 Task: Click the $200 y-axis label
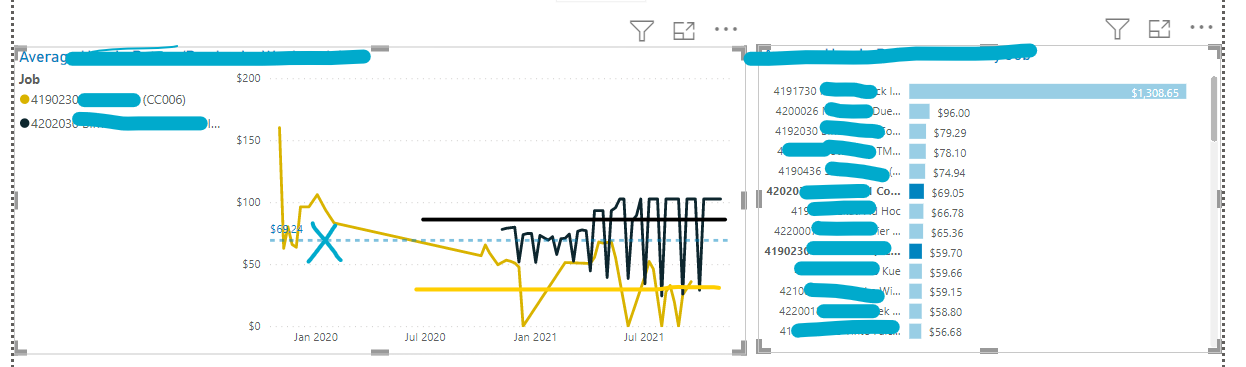(248, 78)
